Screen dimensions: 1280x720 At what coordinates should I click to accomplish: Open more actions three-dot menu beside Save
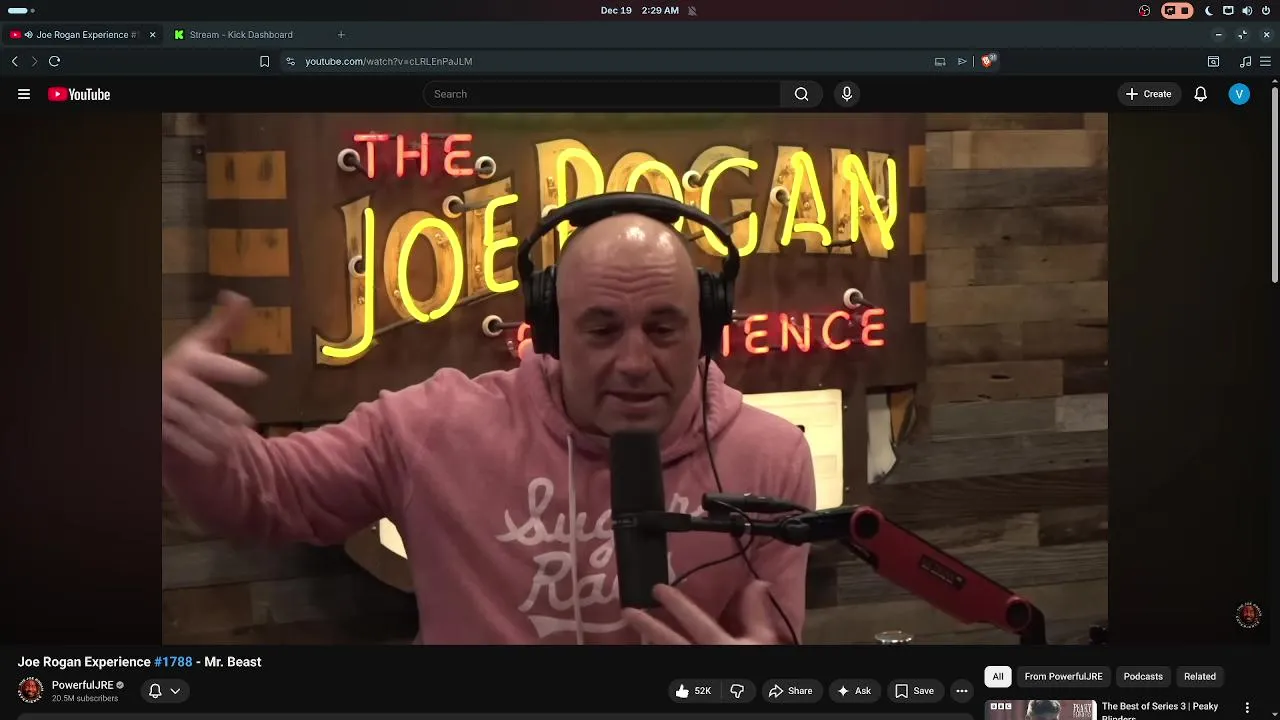click(x=962, y=691)
